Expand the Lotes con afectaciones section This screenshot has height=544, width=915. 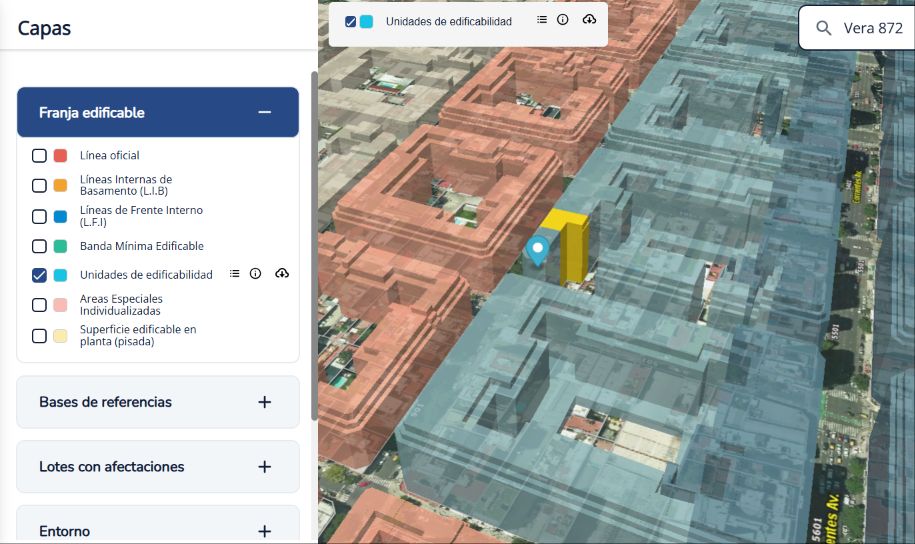click(158, 467)
